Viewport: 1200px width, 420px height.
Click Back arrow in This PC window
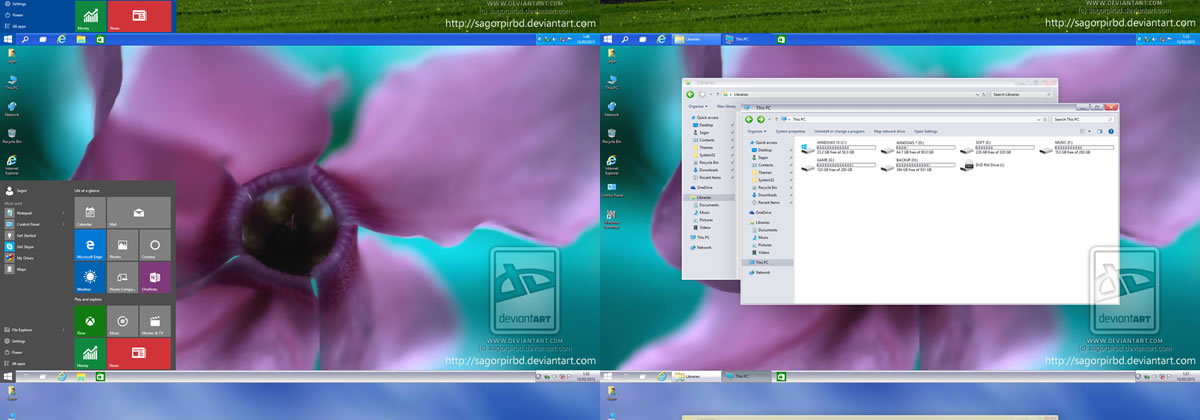749,119
